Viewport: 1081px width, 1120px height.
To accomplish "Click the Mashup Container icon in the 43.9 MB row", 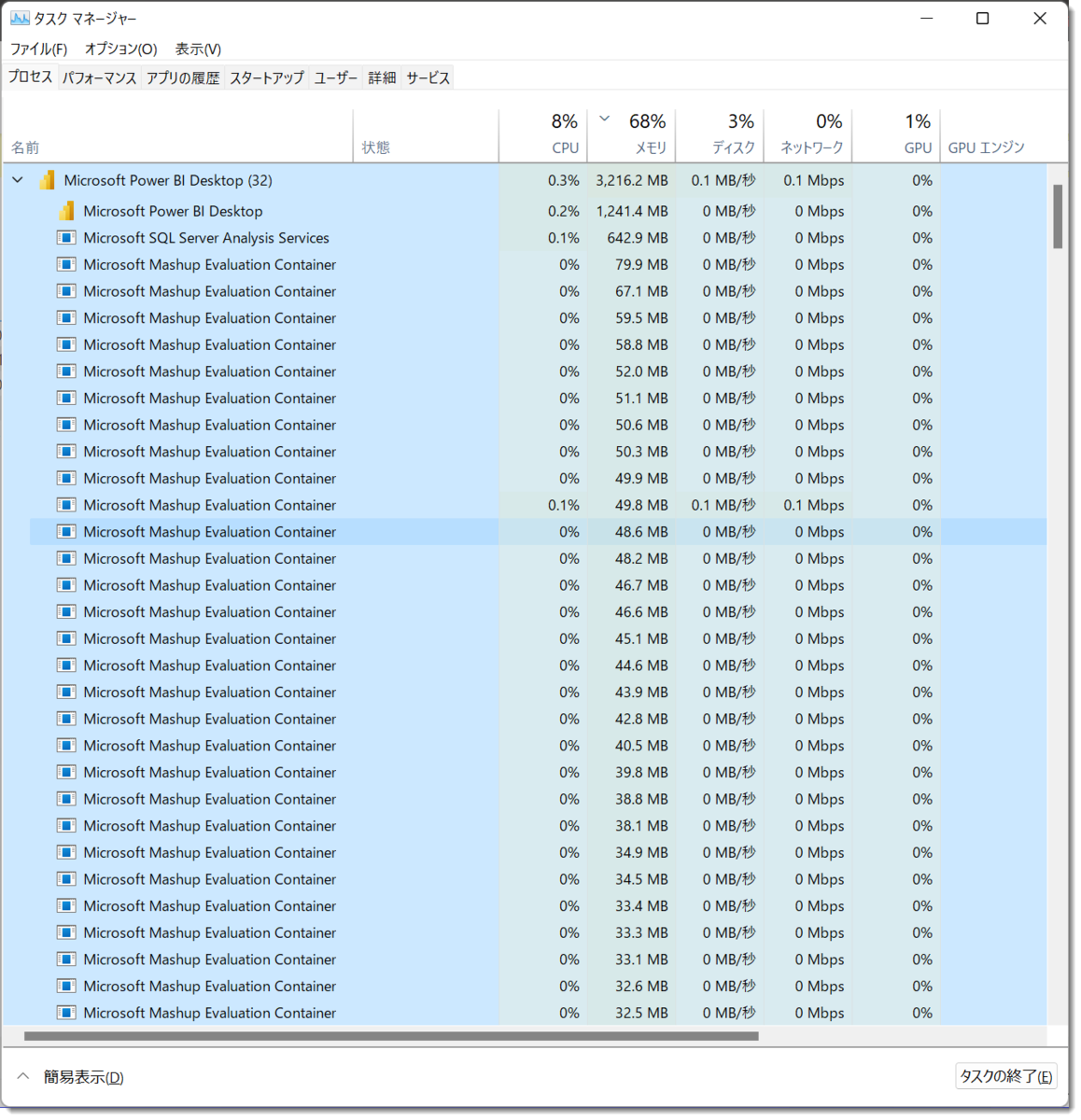I will (x=66, y=693).
